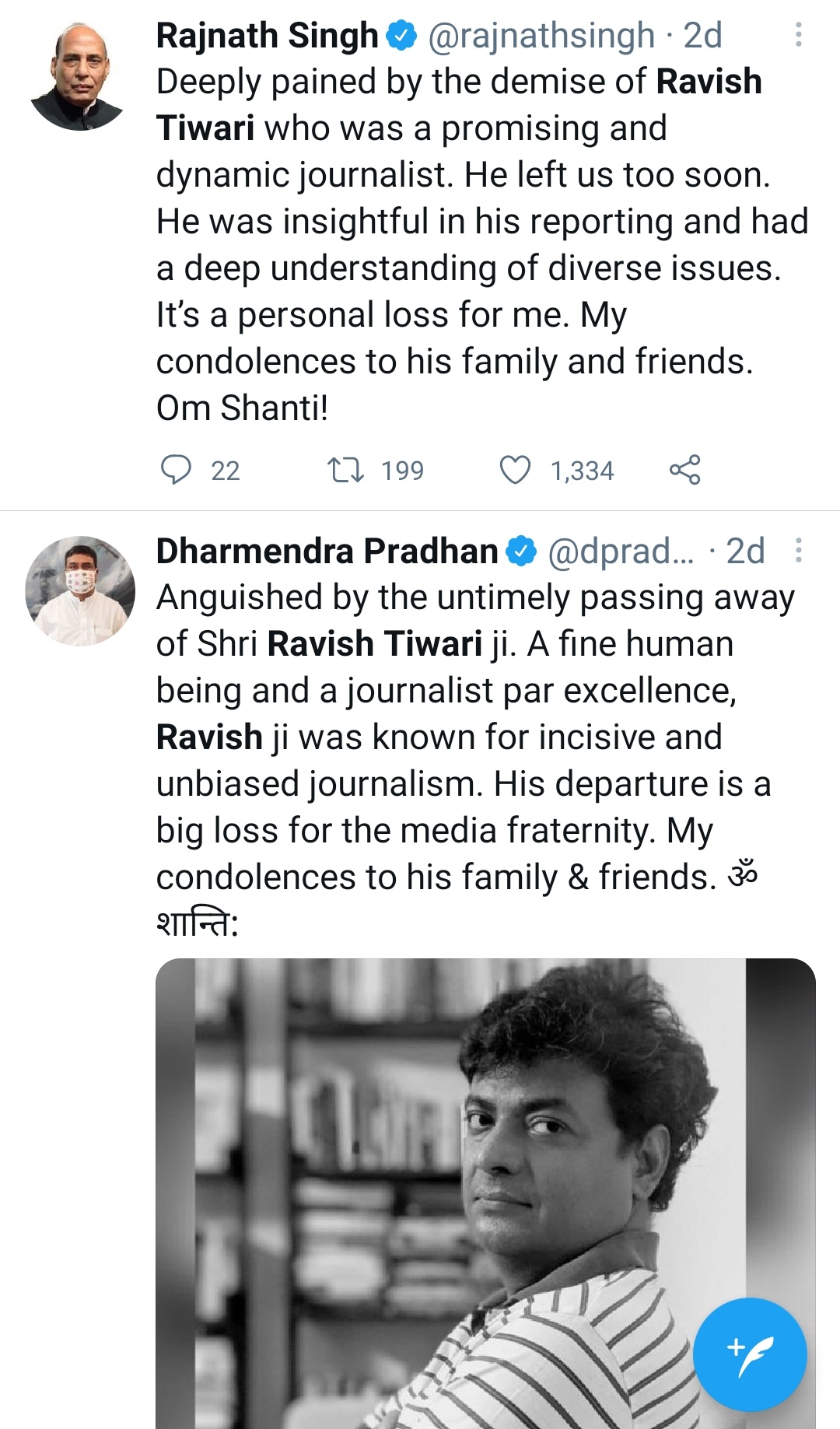Image resolution: width=840 pixels, height=1429 pixels.
Task: Open more options on Rajnath Singh's tweet
Action: tap(799, 35)
